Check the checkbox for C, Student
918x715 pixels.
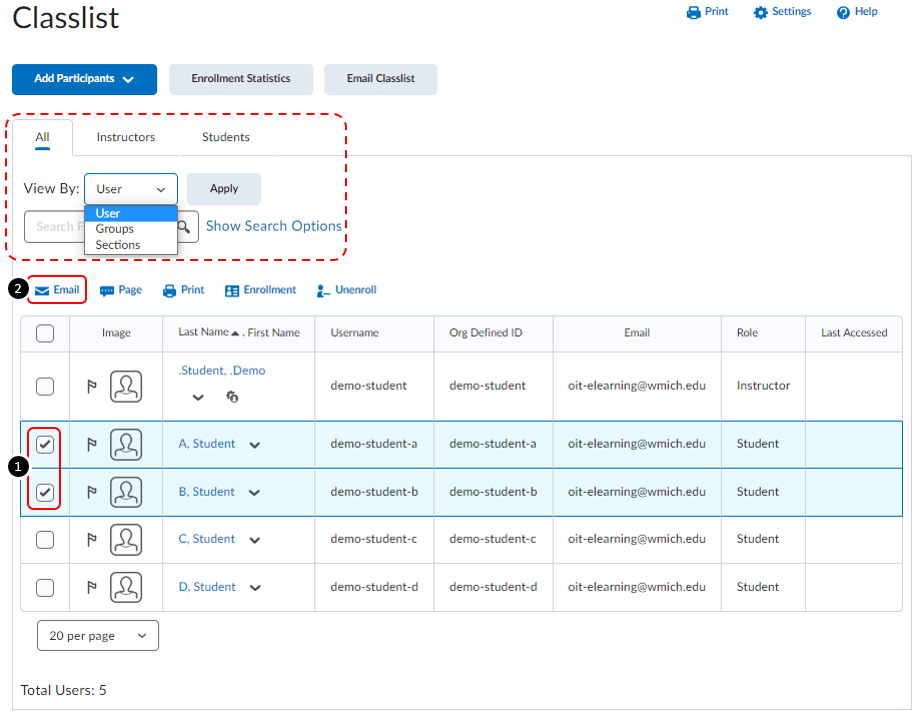pyautogui.click(x=45, y=540)
